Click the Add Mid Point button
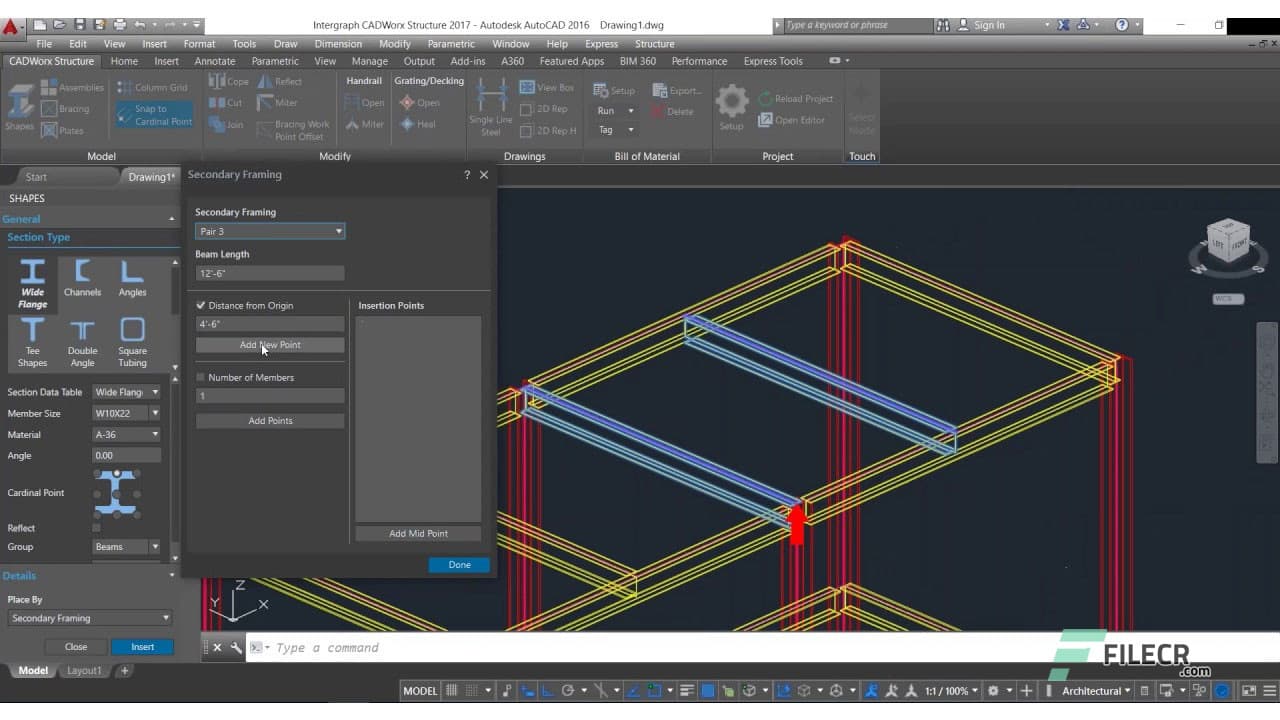Screen dimensions: 1280x720 pyautogui.click(x=417, y=533)
